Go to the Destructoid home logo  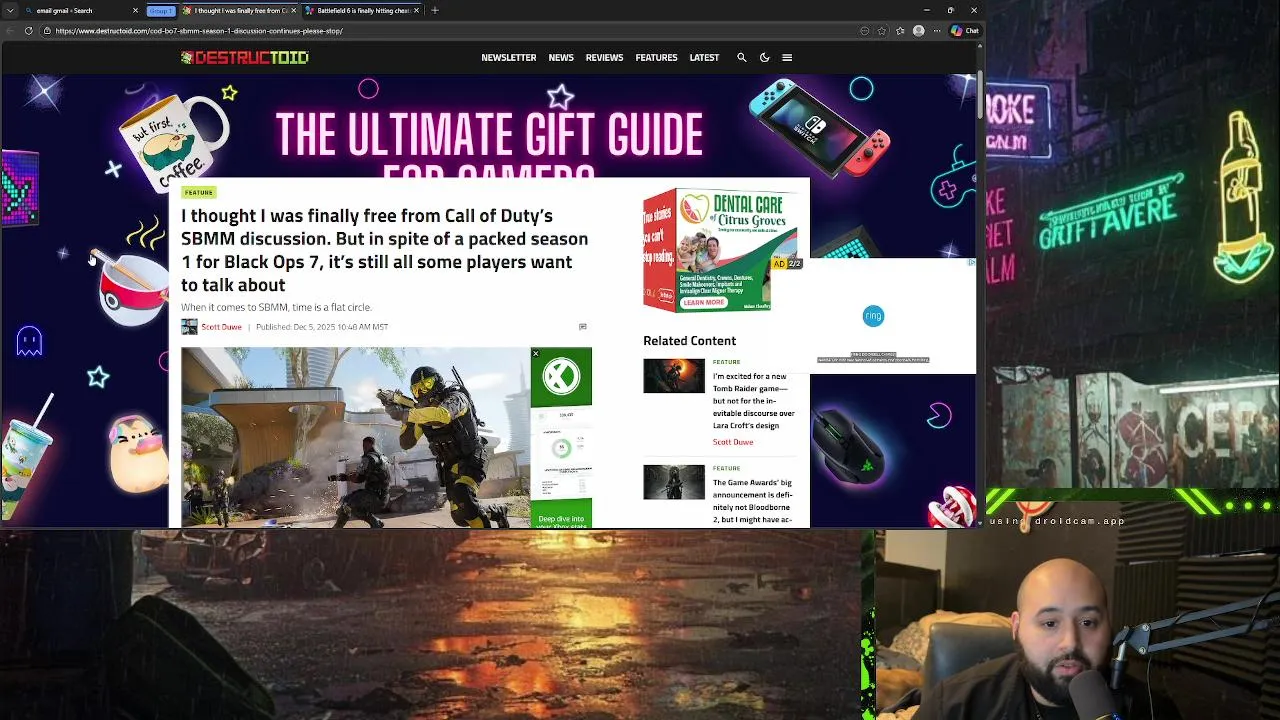244,58
